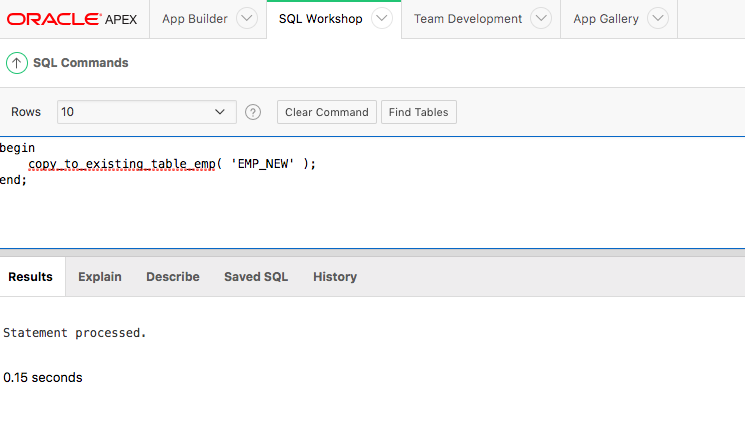Open the Rows count select list
The image size is (745, 425).
(x=146, y=112)
